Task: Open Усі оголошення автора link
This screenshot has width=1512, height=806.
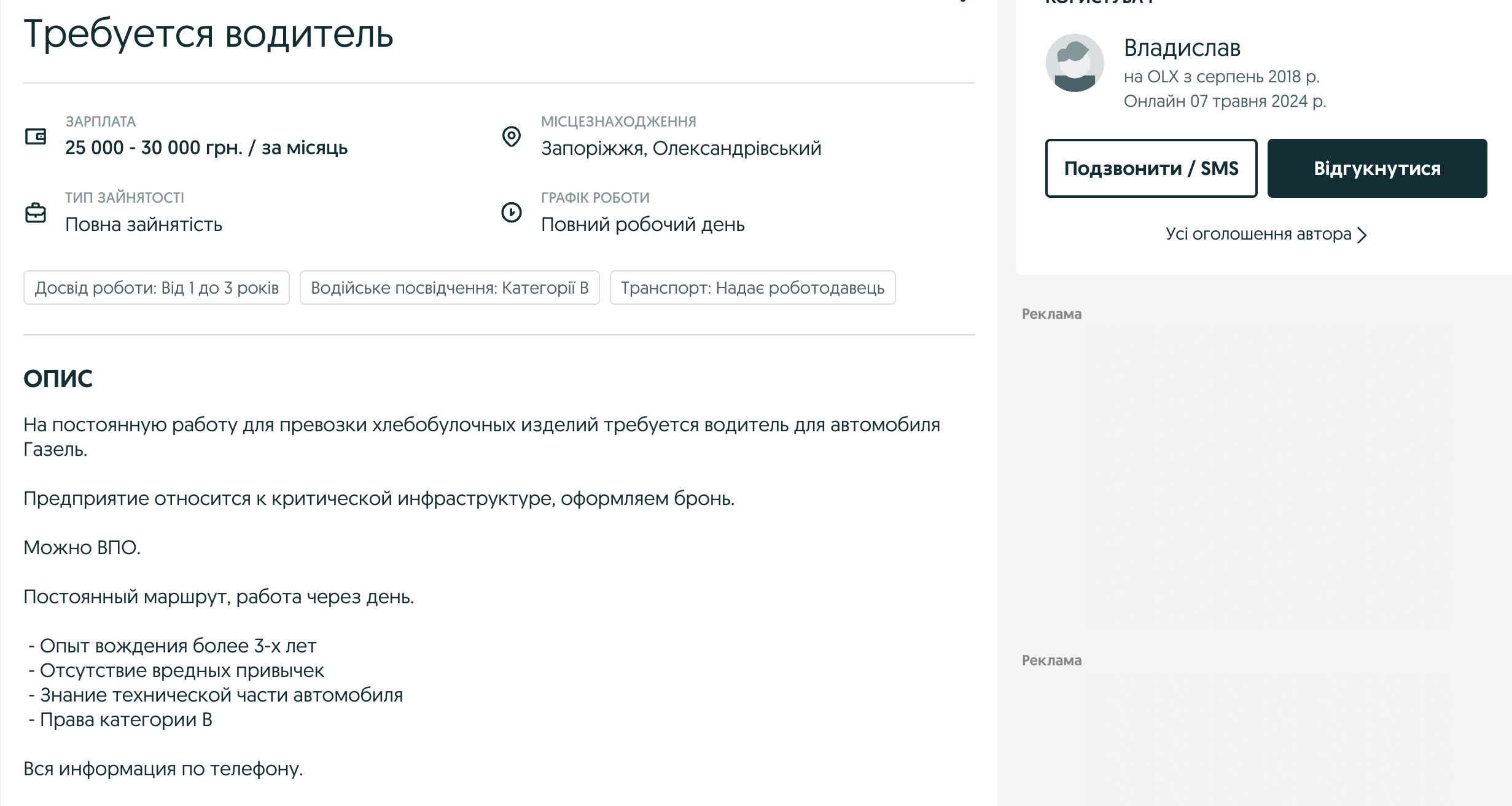Action: tap(1258, 234)
